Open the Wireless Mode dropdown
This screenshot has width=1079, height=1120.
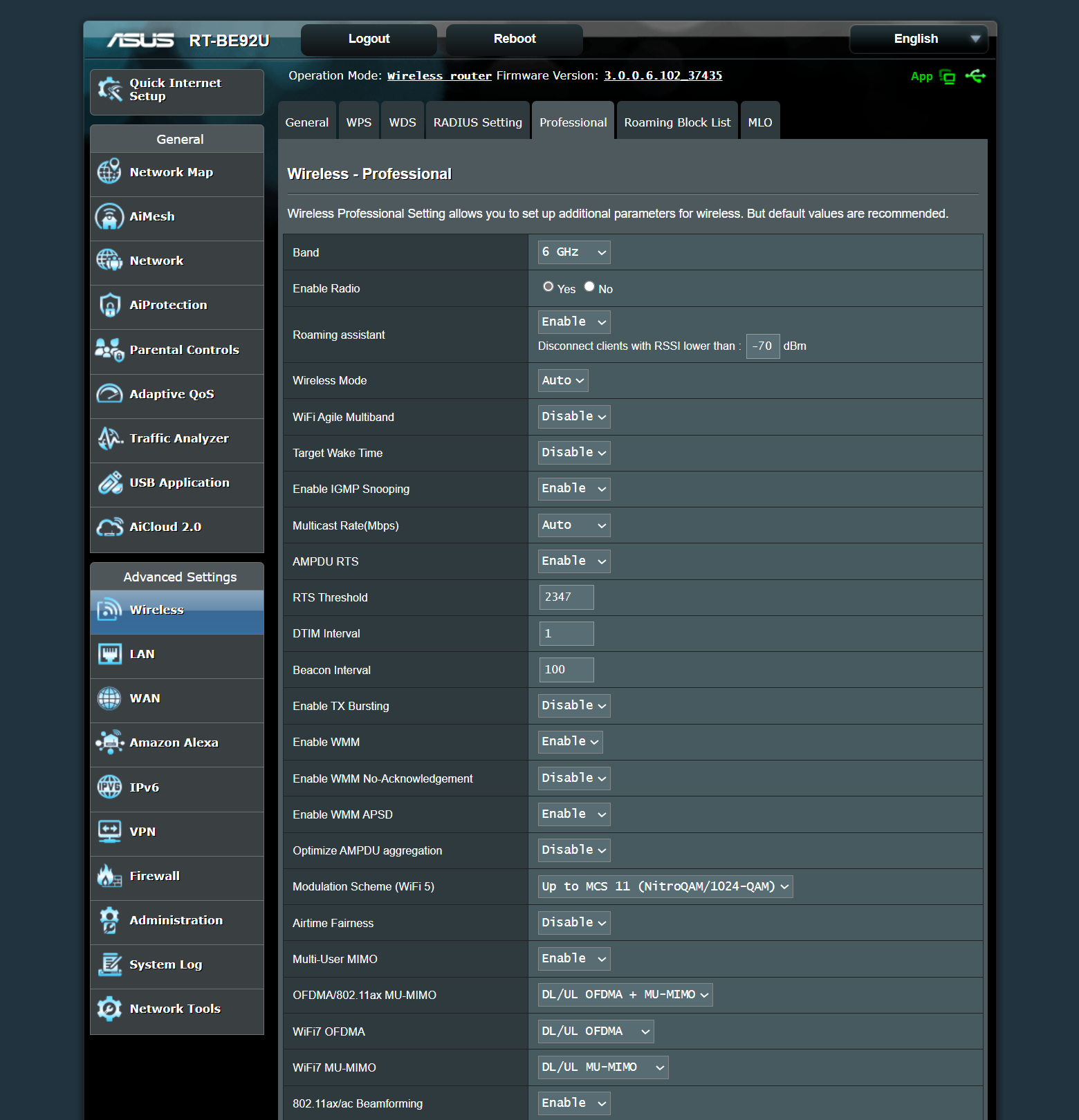tap(563, 380)
